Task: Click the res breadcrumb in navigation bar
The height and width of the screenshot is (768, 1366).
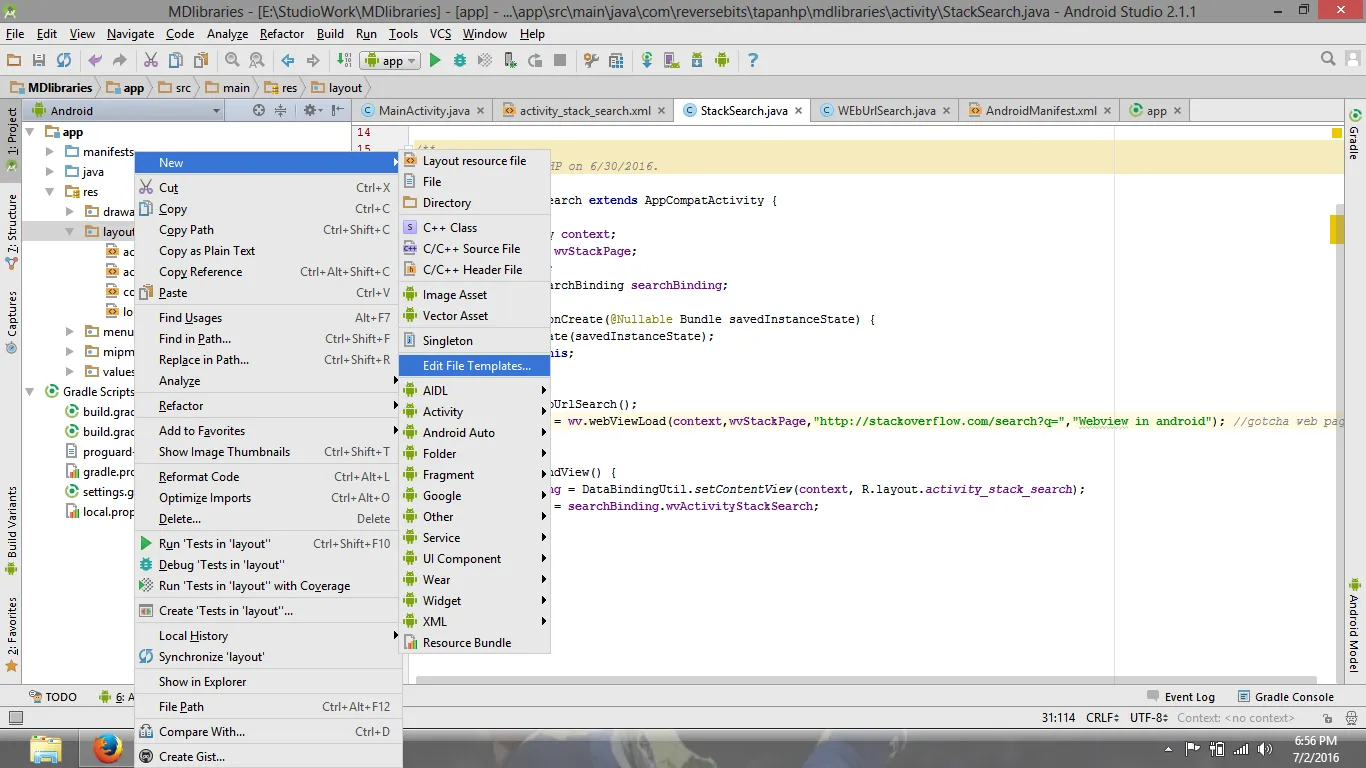Action: (x=281, y=88)
